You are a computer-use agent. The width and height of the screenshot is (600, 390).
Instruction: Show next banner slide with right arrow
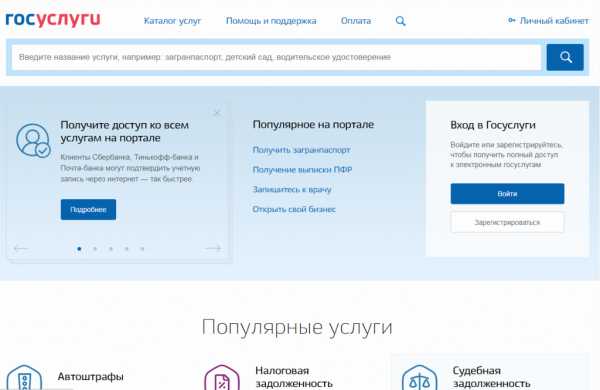213,248
